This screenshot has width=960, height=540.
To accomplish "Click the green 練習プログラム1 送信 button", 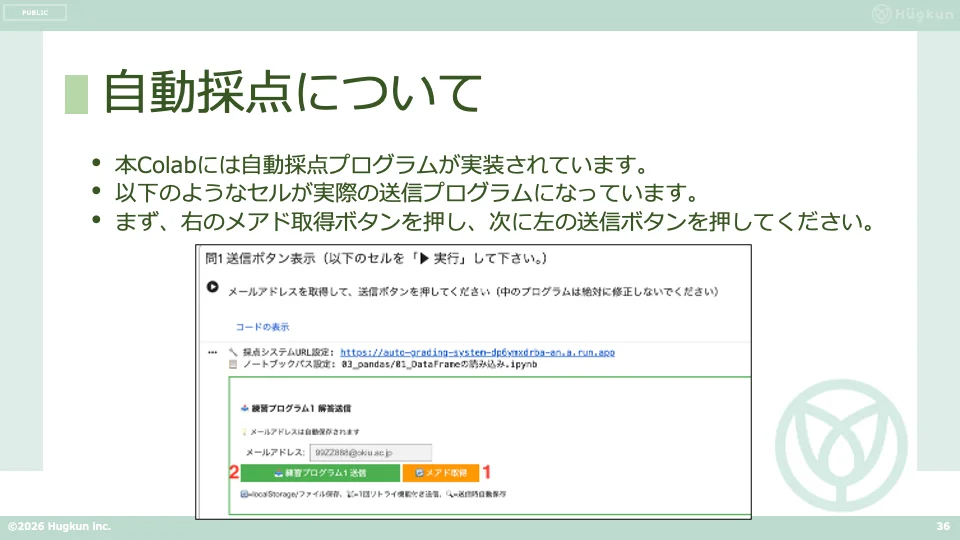I will (320, 473).
